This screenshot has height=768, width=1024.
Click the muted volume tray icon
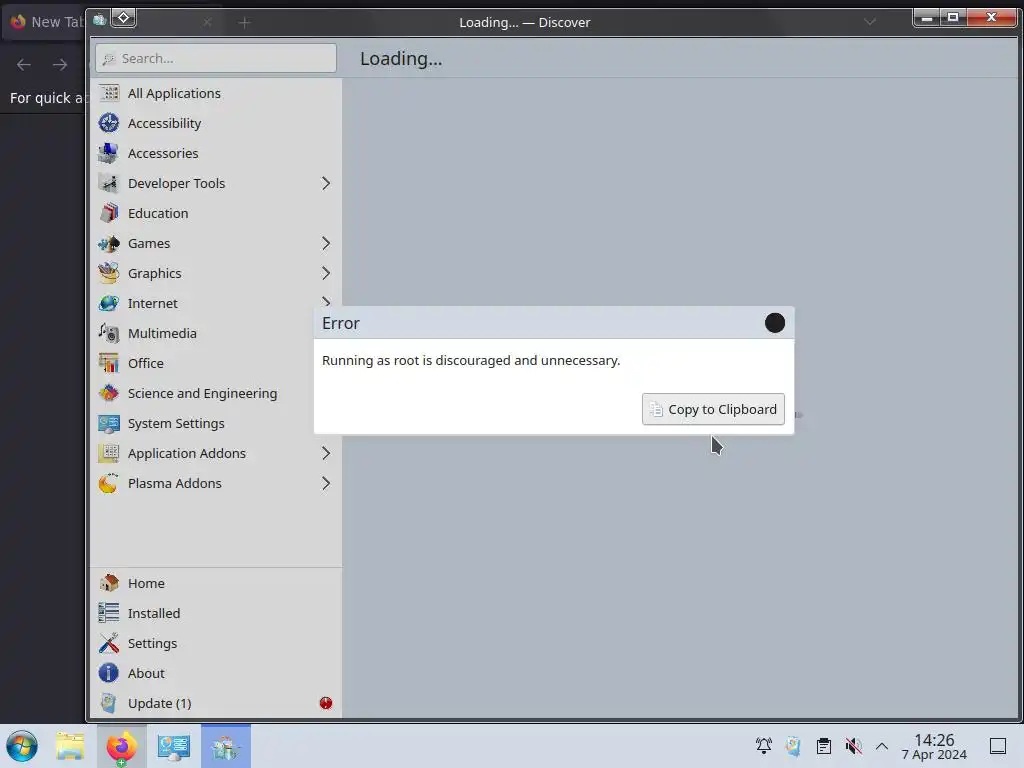[x=853, y=746]
